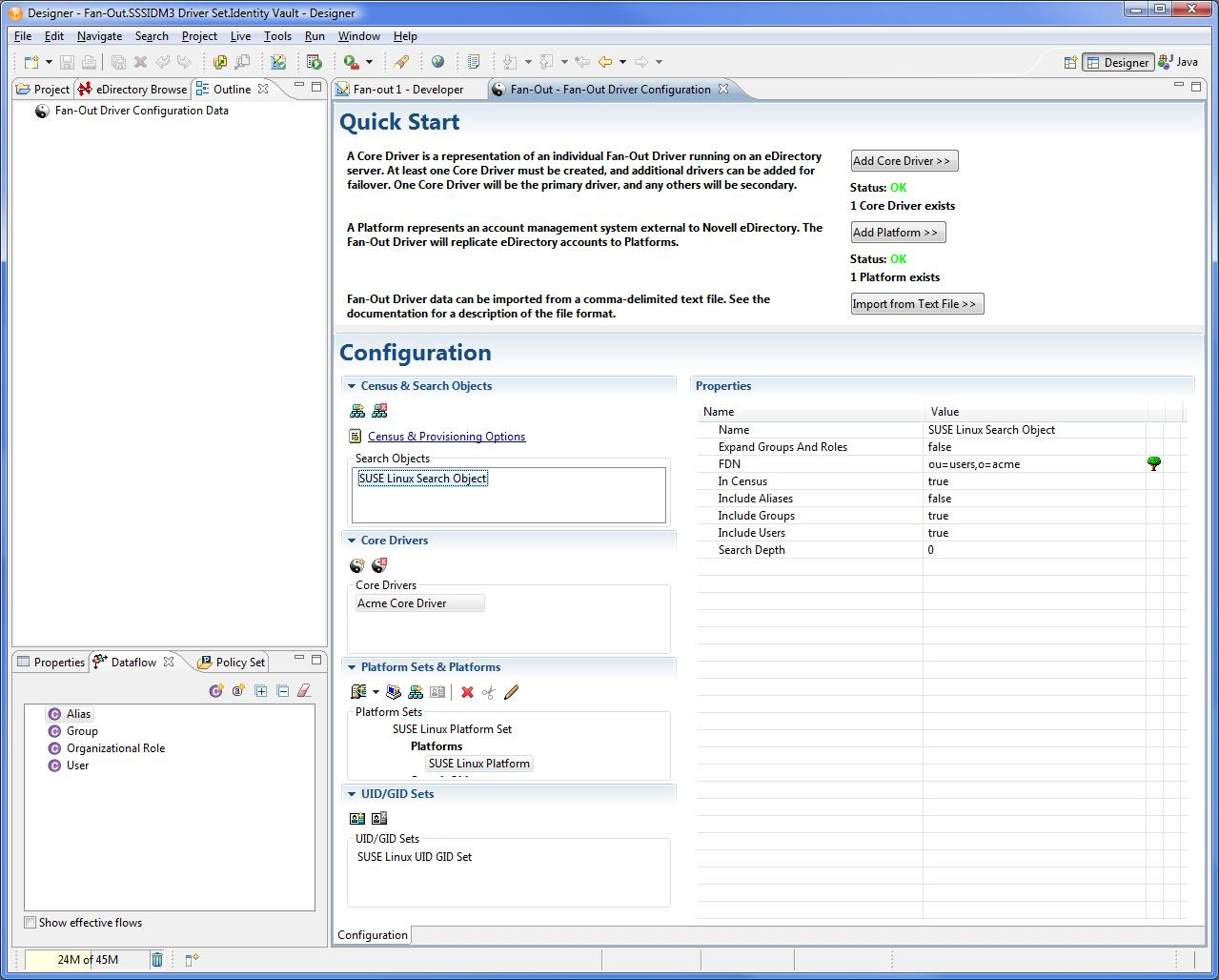1219x980 pixels.
Task: Collapse the Core Drivers section
Action: pos(352,541)
